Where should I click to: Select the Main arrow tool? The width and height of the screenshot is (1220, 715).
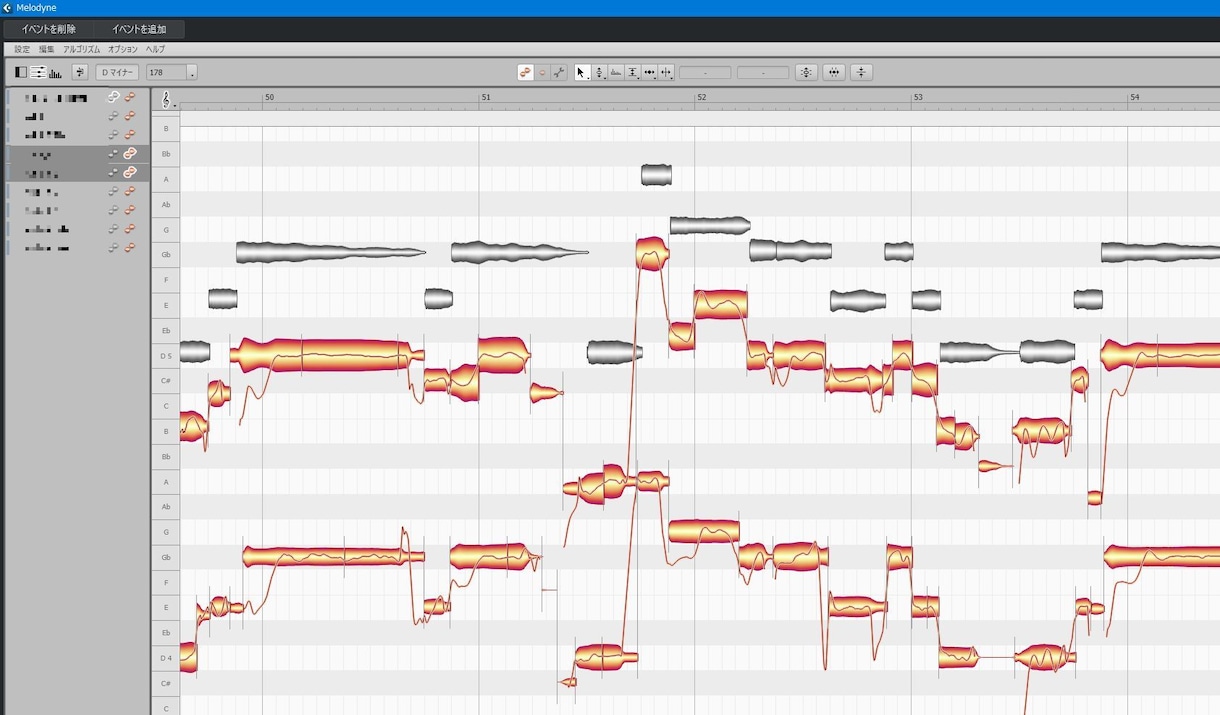point(583,72)
